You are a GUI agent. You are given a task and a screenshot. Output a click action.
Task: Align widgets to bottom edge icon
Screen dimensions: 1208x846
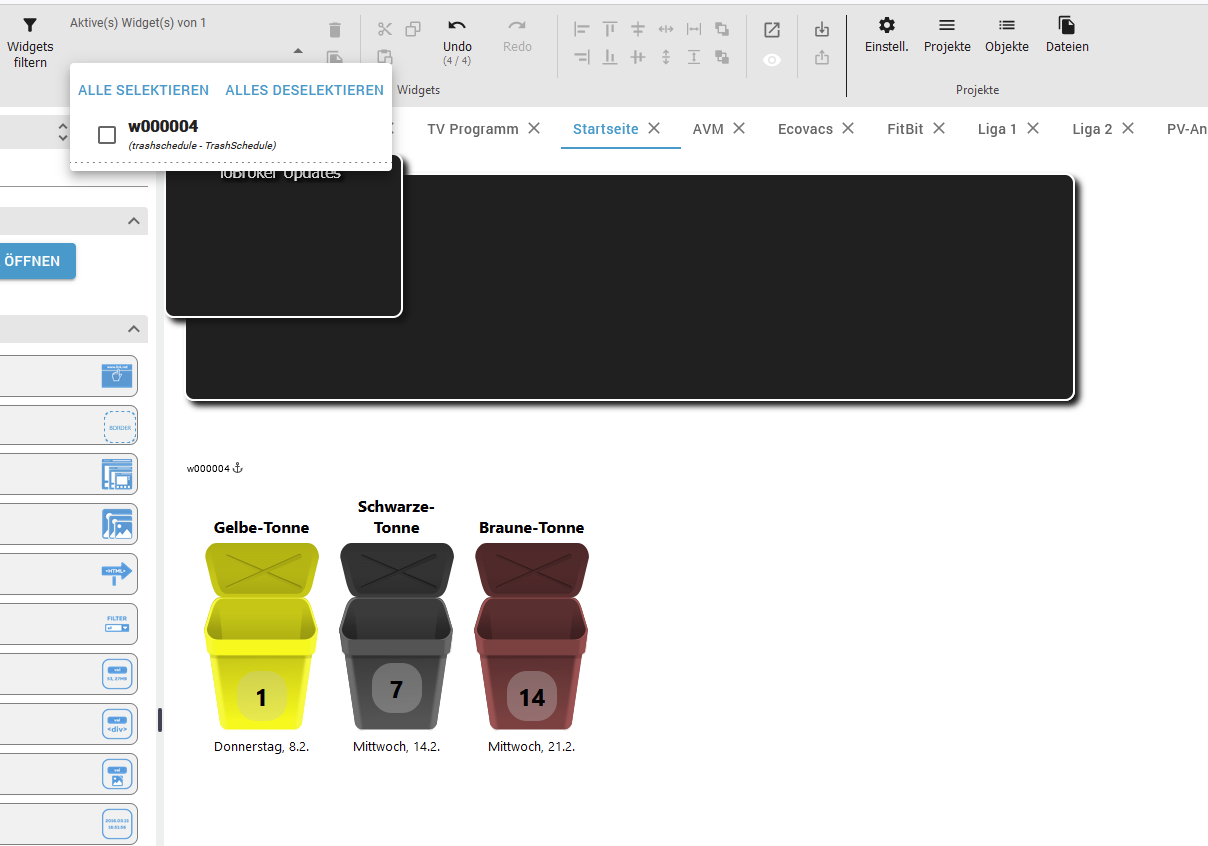pos(610,57)
